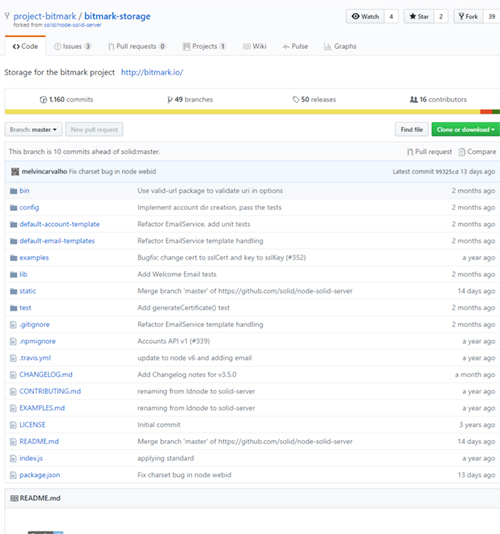Open the Pull request link in branch bar
Viewport: 500px width, 534px height.
pos(430,152)
